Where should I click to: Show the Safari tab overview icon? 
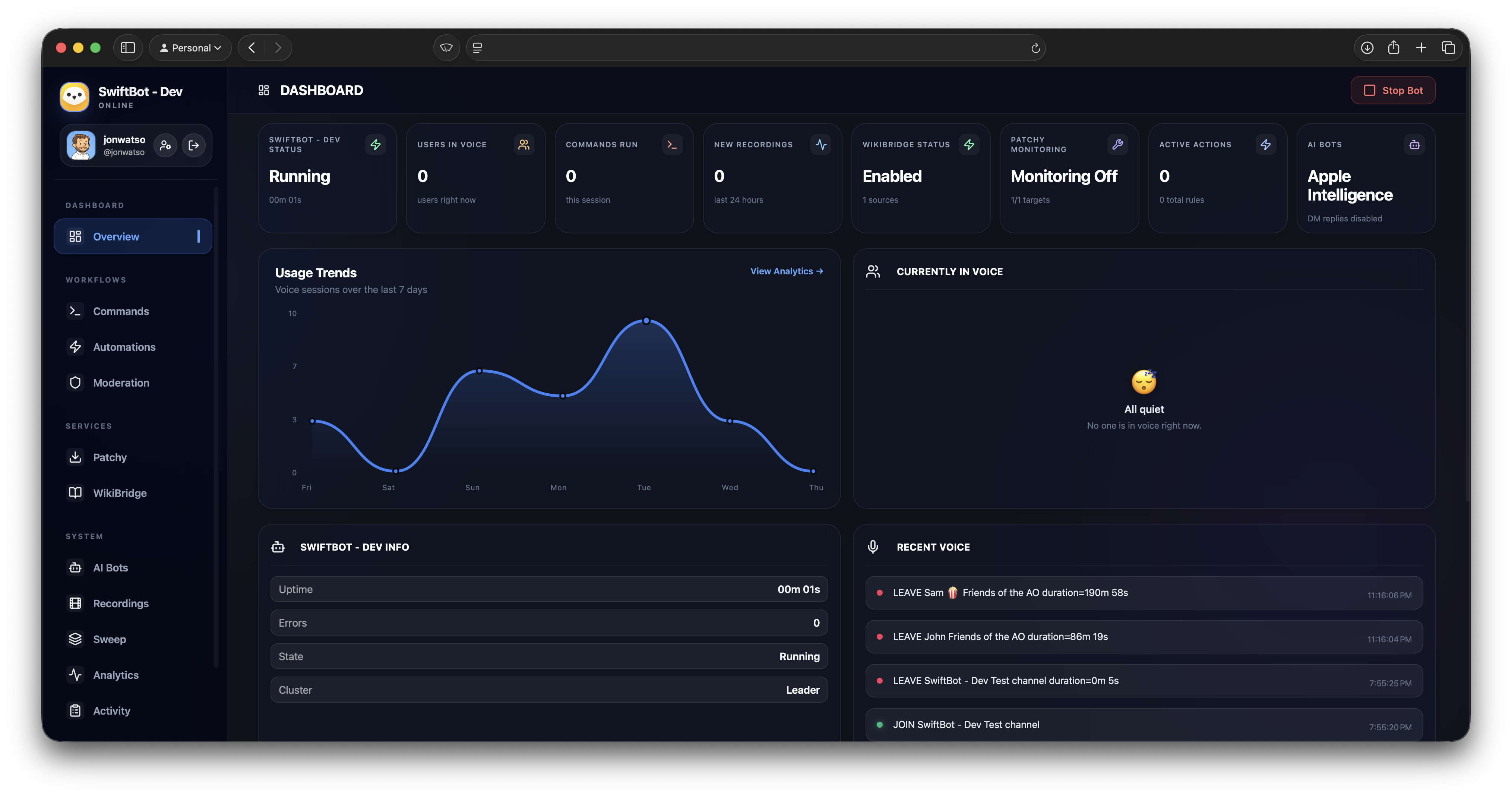click(1448, 48)
